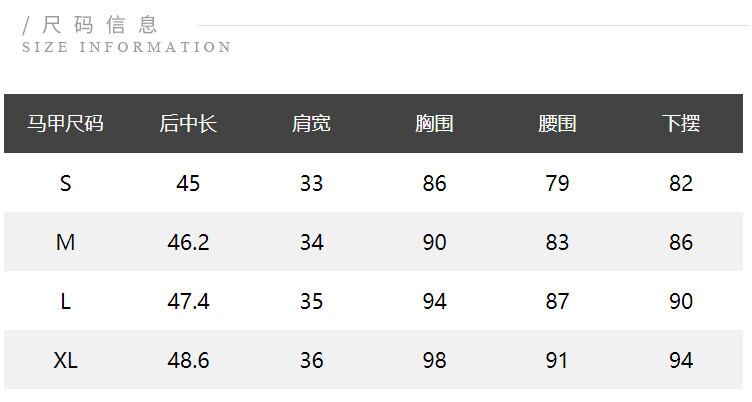Click the S size row label
752x402 pixels.
[66, 183]
